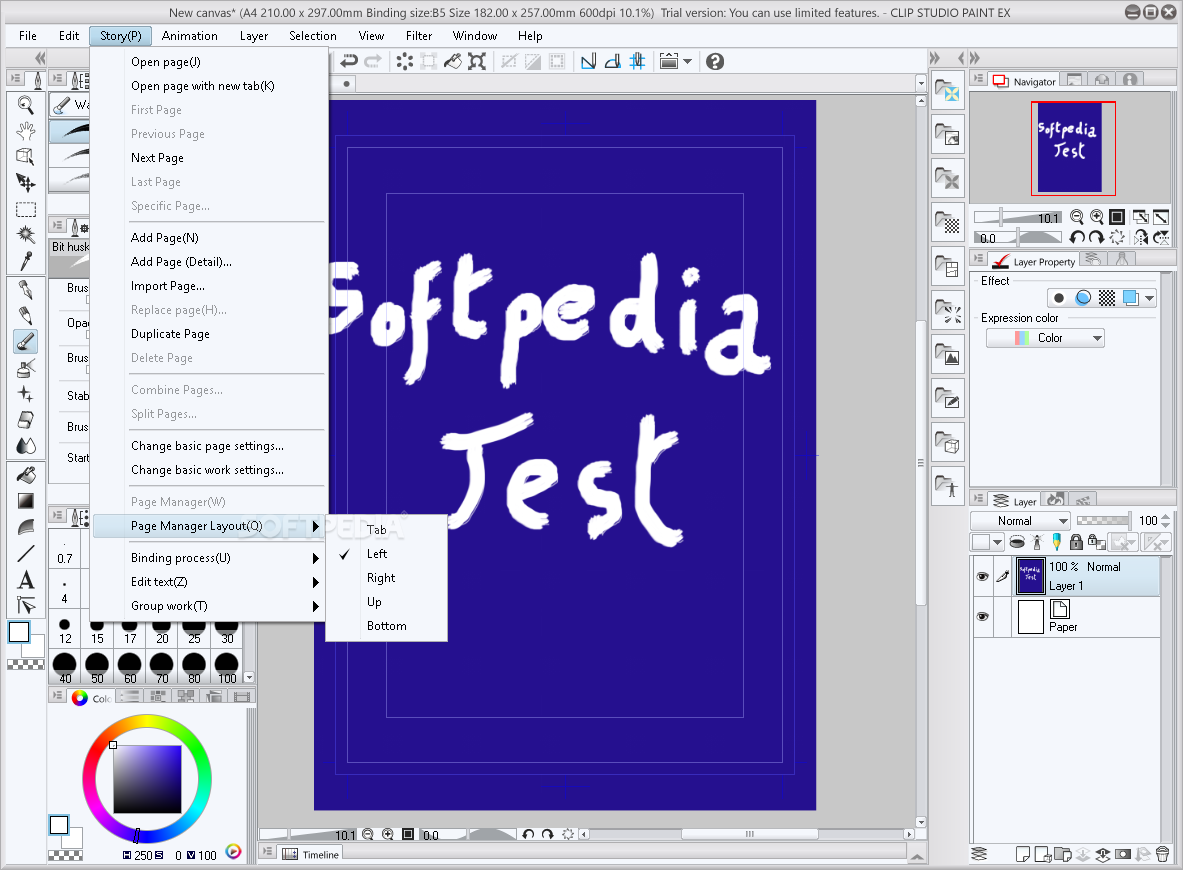Select the Gradient tool

[x=26, y=501]
